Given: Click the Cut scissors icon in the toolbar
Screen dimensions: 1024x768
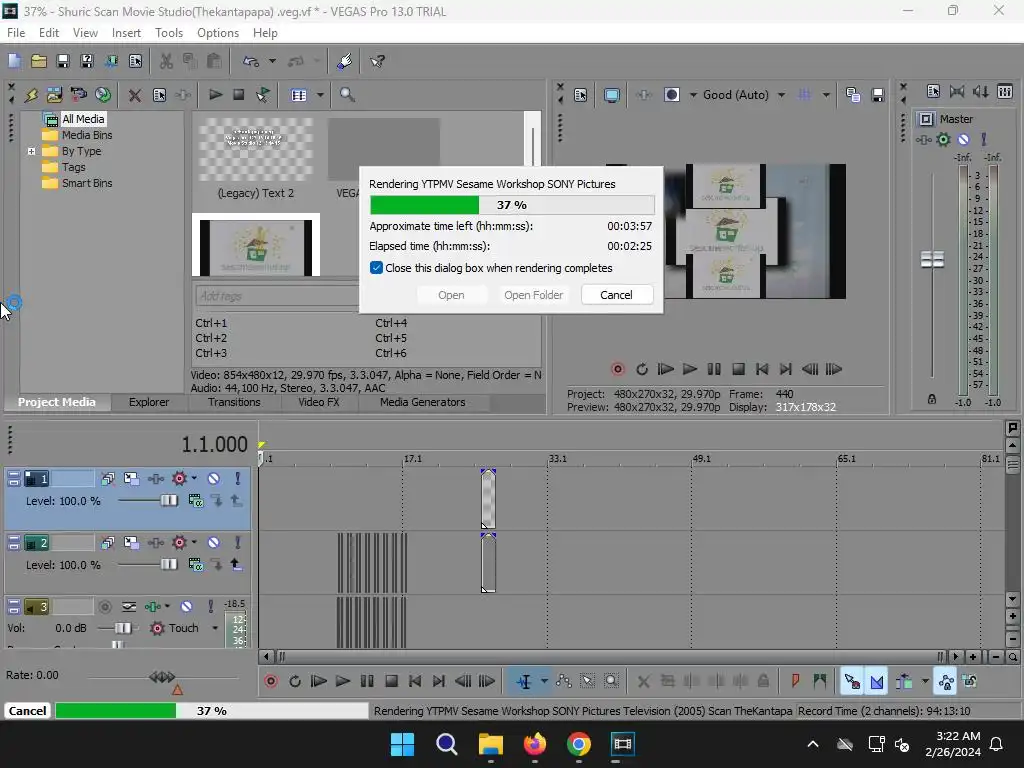Looking at the screenshot, I should pos(166,61).
